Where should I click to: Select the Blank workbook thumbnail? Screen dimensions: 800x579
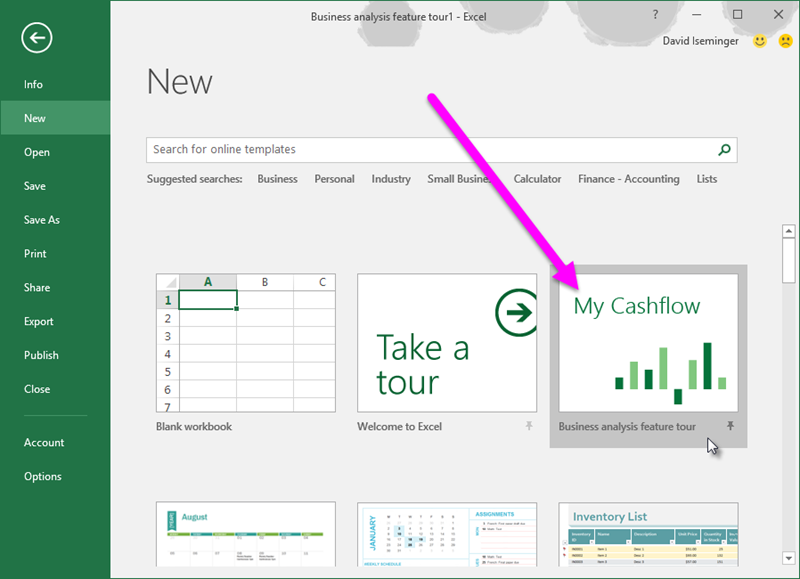[x=246, y=343]
